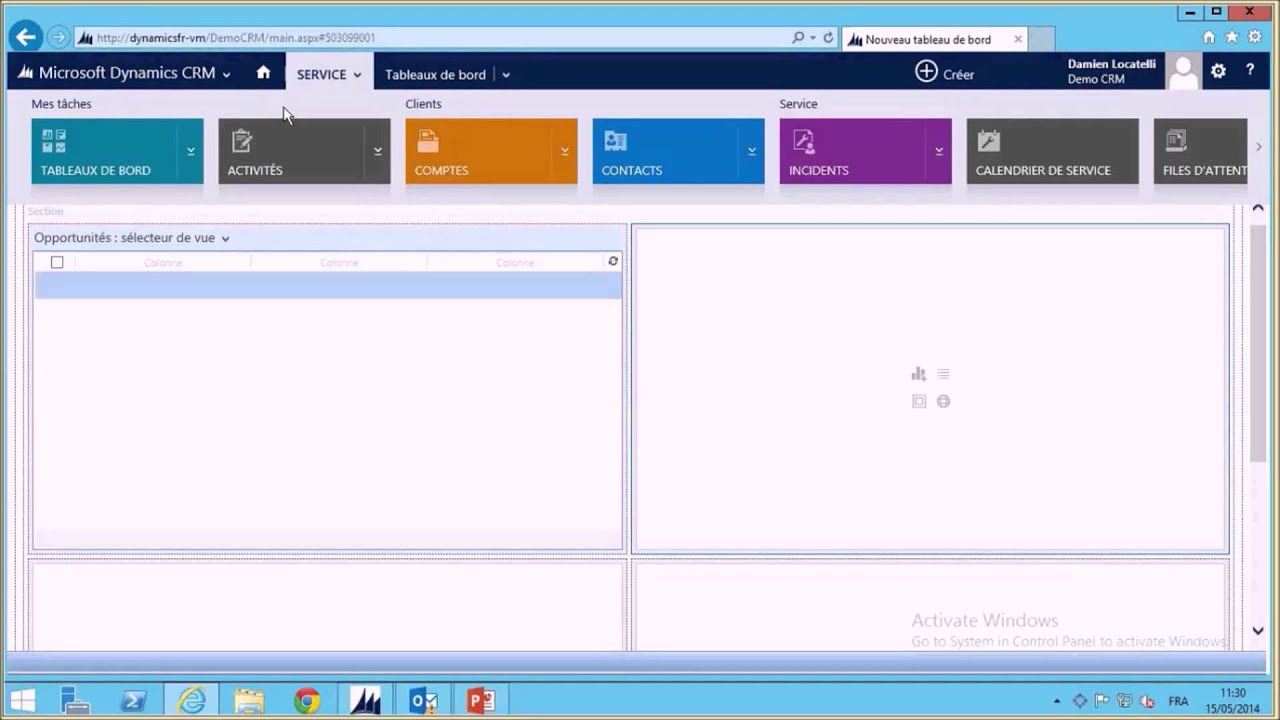
Task: Open Outlook from taskbar
Action: (423, 700)
